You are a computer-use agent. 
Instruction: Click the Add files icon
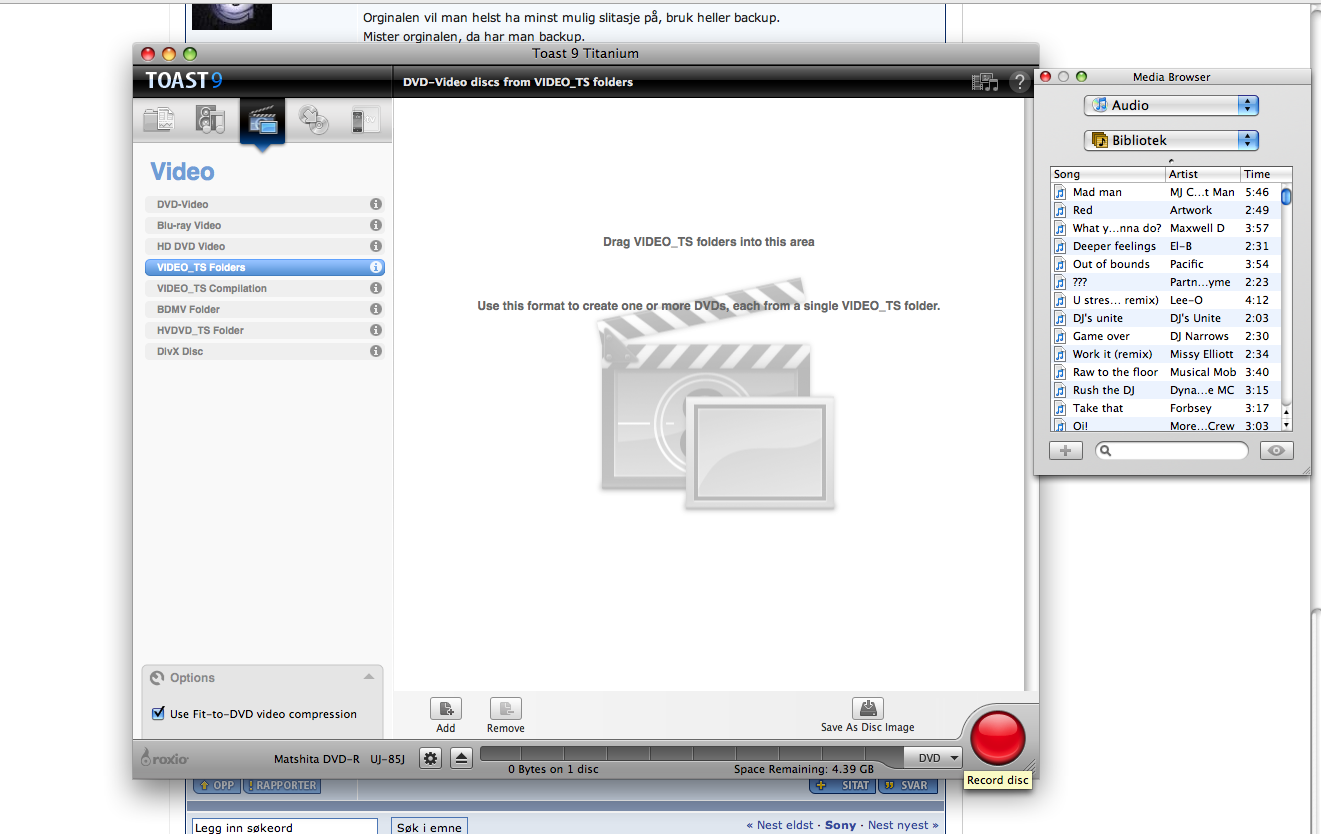click(446, 708)
